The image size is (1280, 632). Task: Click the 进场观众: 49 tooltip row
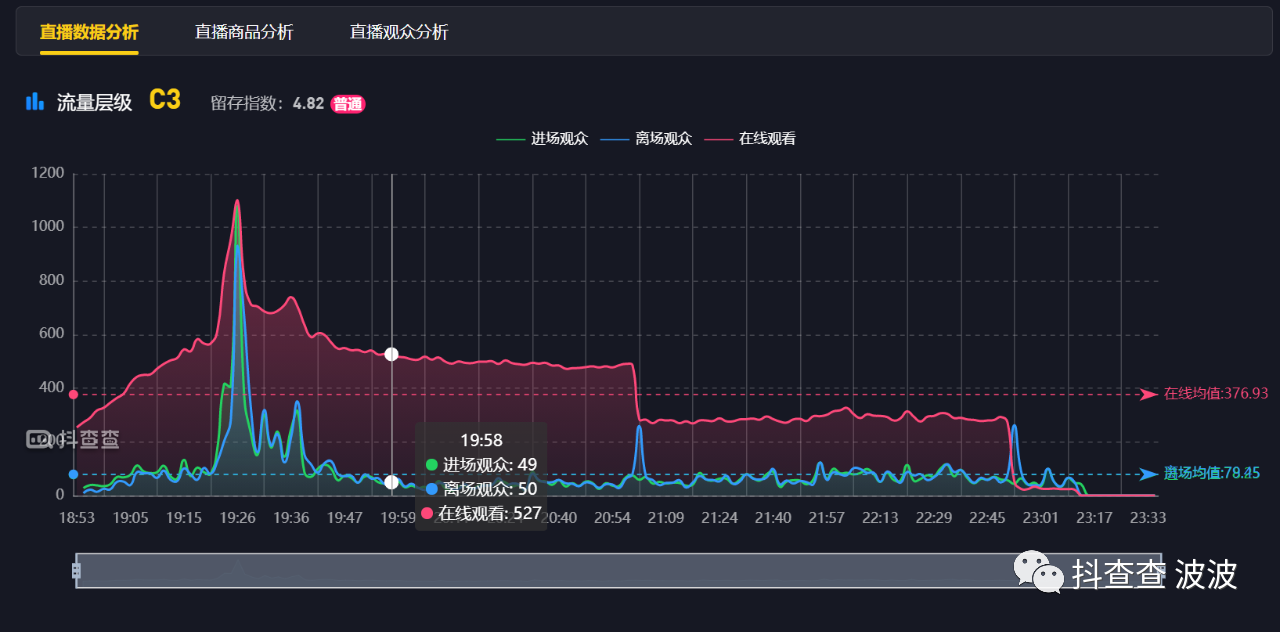pos(482,464)
